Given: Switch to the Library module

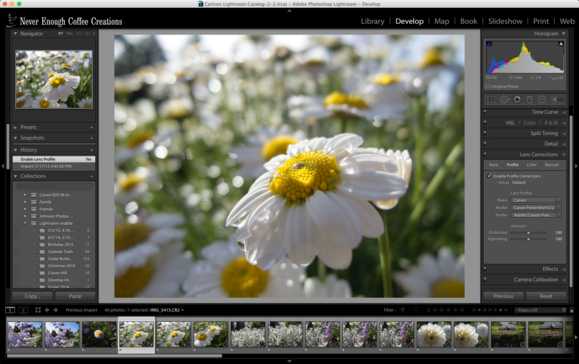Looking at the screenshot, I should (x=372, y=21).
